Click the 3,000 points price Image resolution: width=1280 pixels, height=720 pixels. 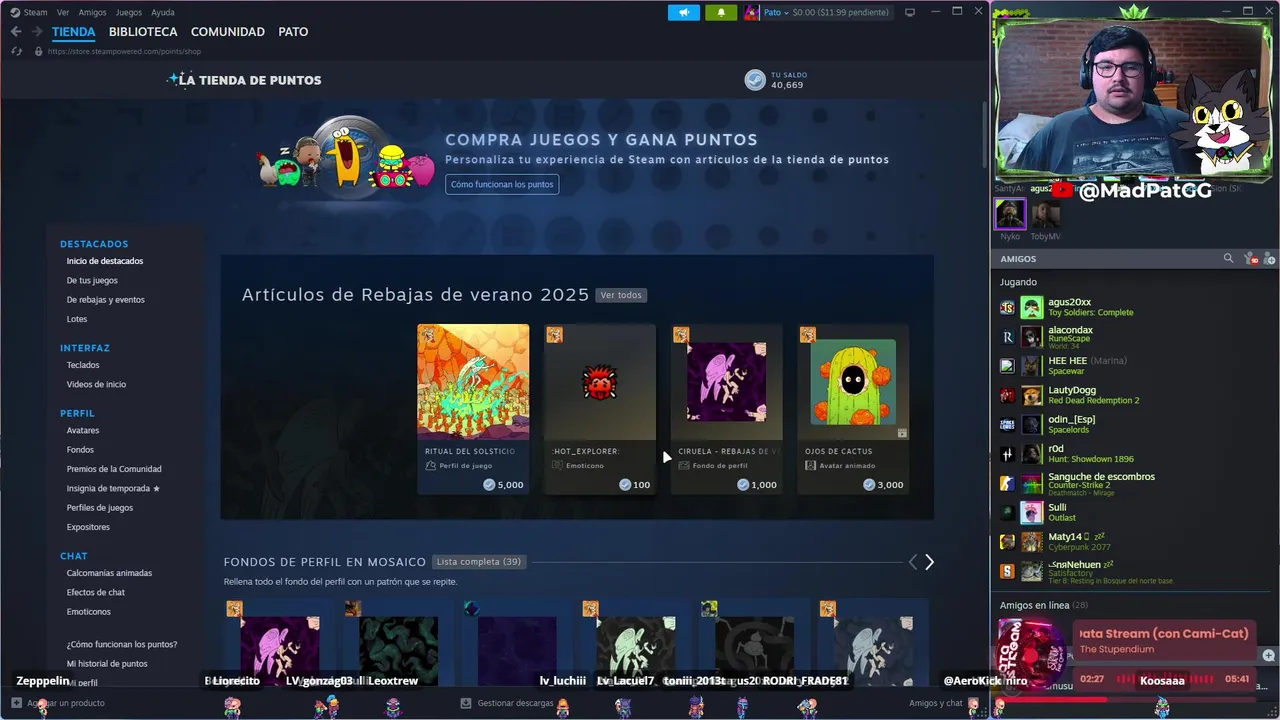883,485
